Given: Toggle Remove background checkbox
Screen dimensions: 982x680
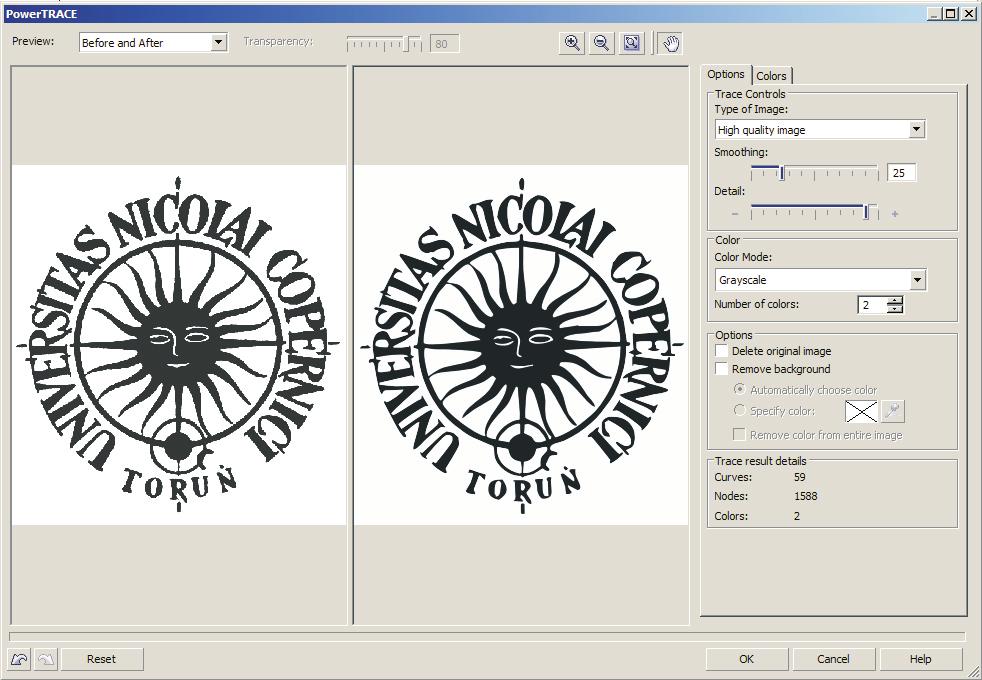Looking at the screenshot, I should pyautogui.click(x=722, y=369).
